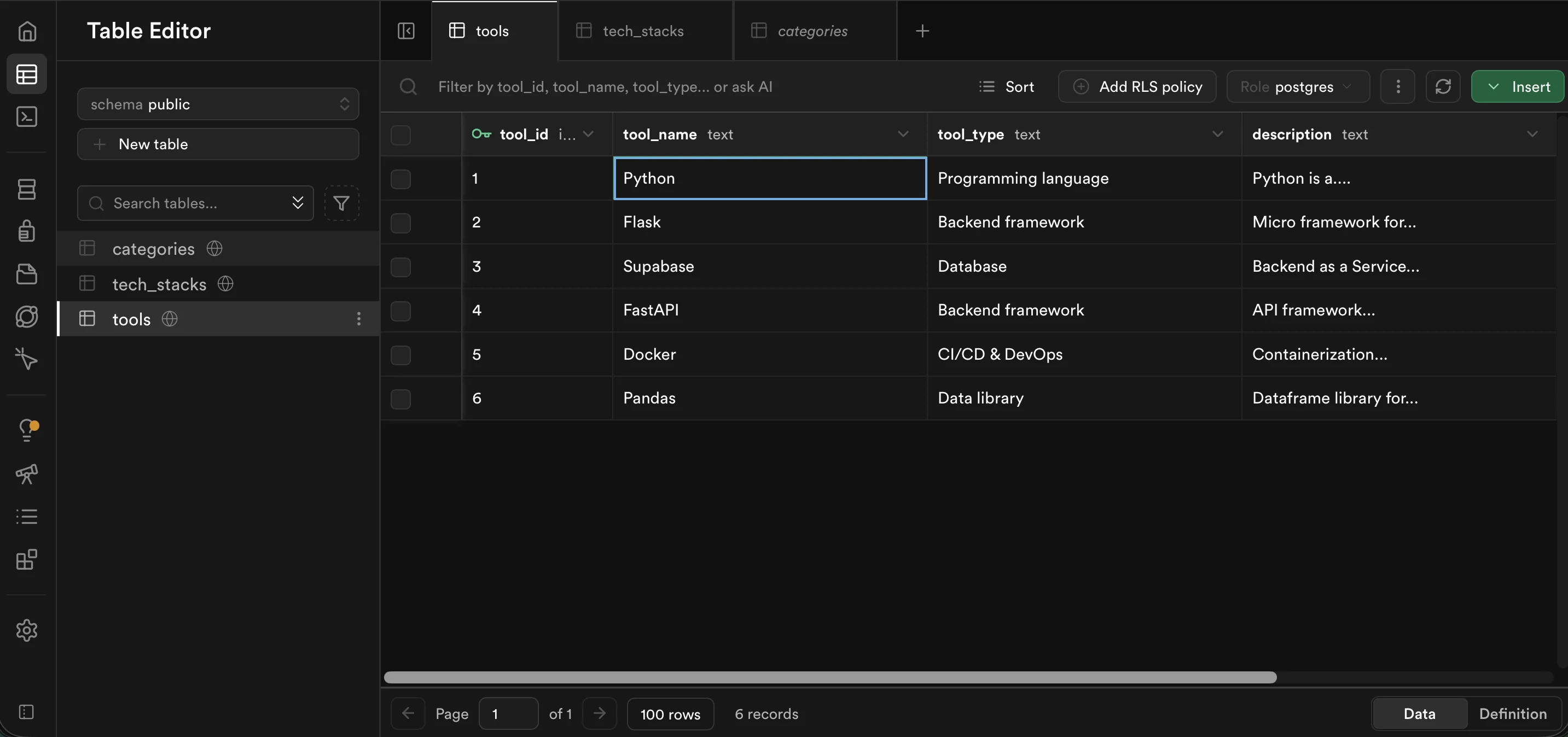
Task: Select the Python tool_name cell
Action: [770, 178]
